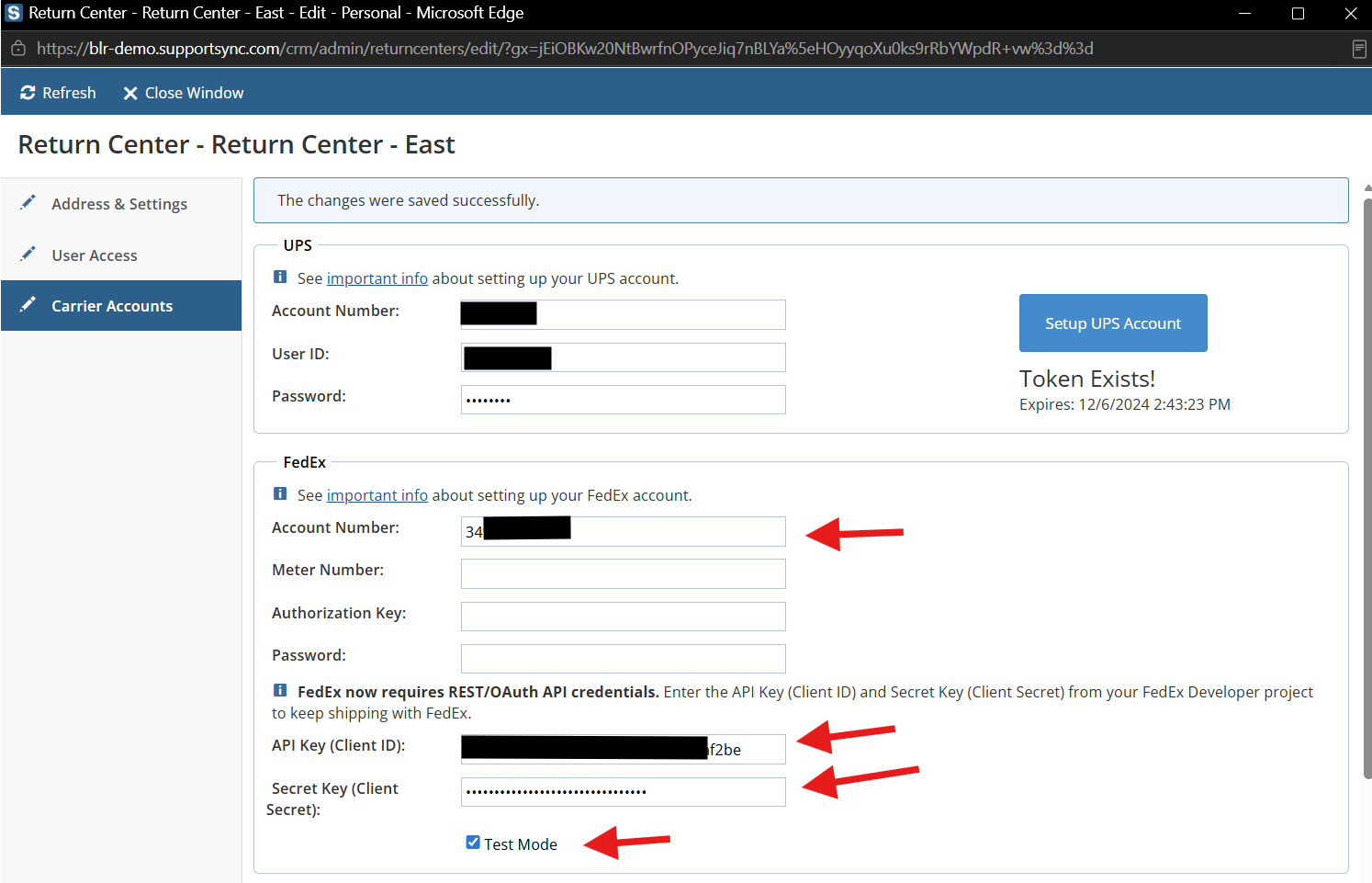Click the Secret Key (Client Secret) field

coord(624,792)
